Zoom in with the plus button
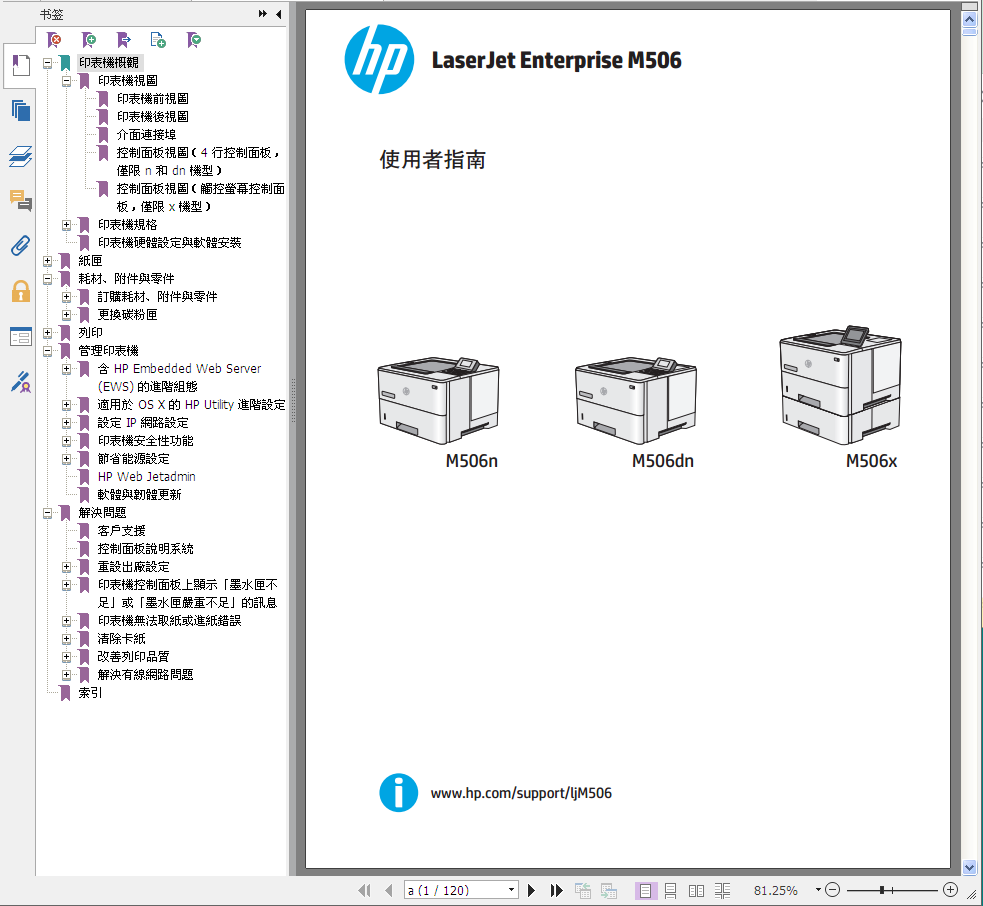Viewport: 983px width, 906px height. [x=950, y=890]
